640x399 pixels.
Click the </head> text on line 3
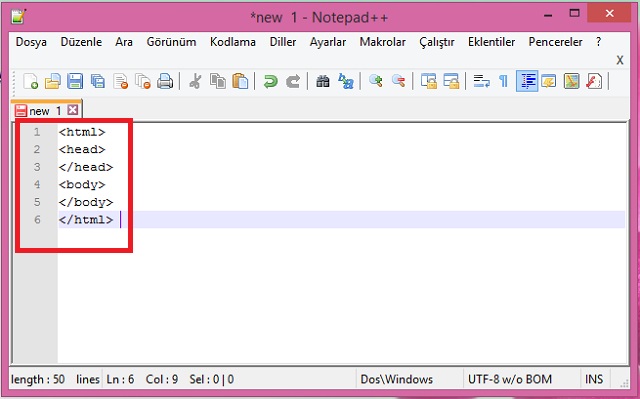pos(86,167)
